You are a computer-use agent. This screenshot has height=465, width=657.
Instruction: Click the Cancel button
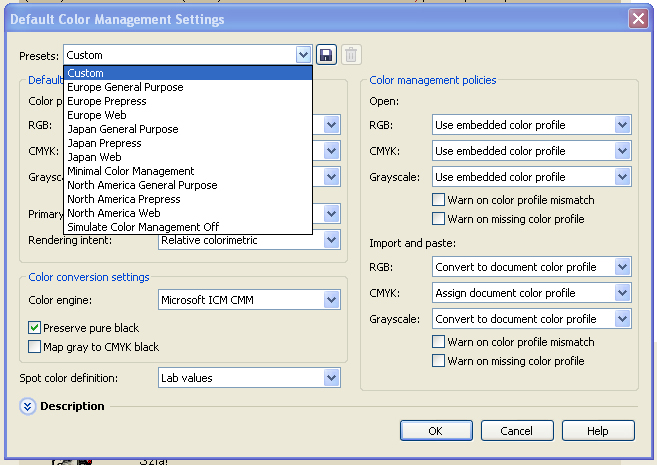coord(517,431)
